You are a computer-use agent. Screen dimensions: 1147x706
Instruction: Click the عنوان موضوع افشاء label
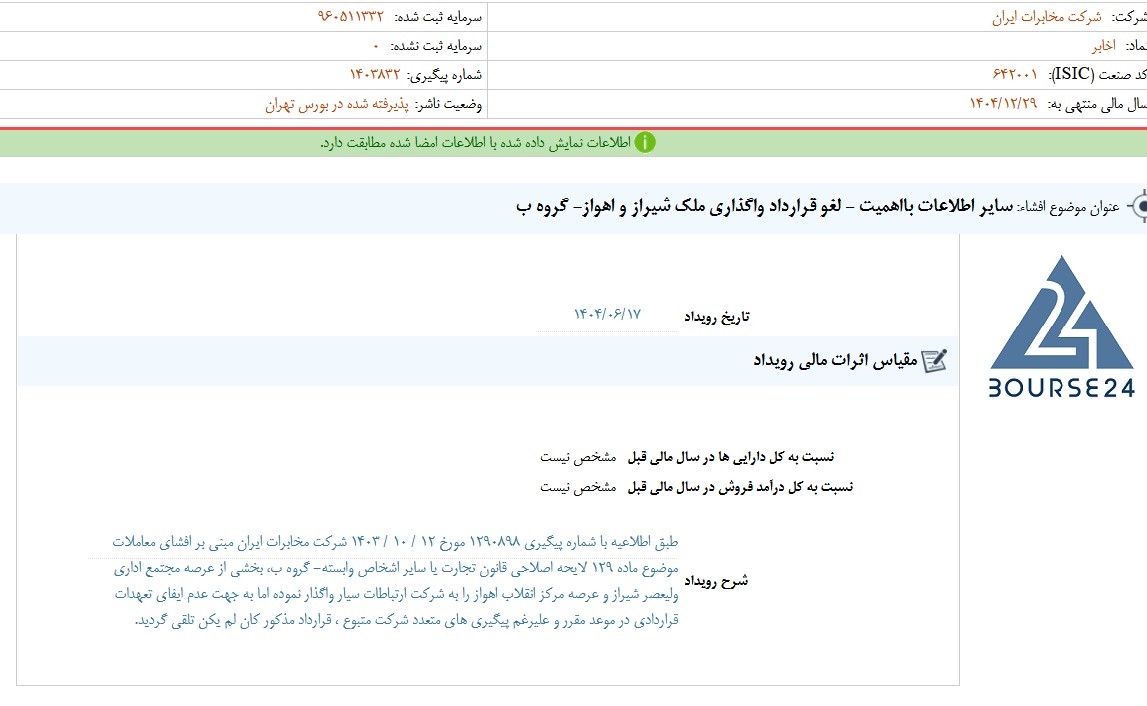coord(1069,208)
